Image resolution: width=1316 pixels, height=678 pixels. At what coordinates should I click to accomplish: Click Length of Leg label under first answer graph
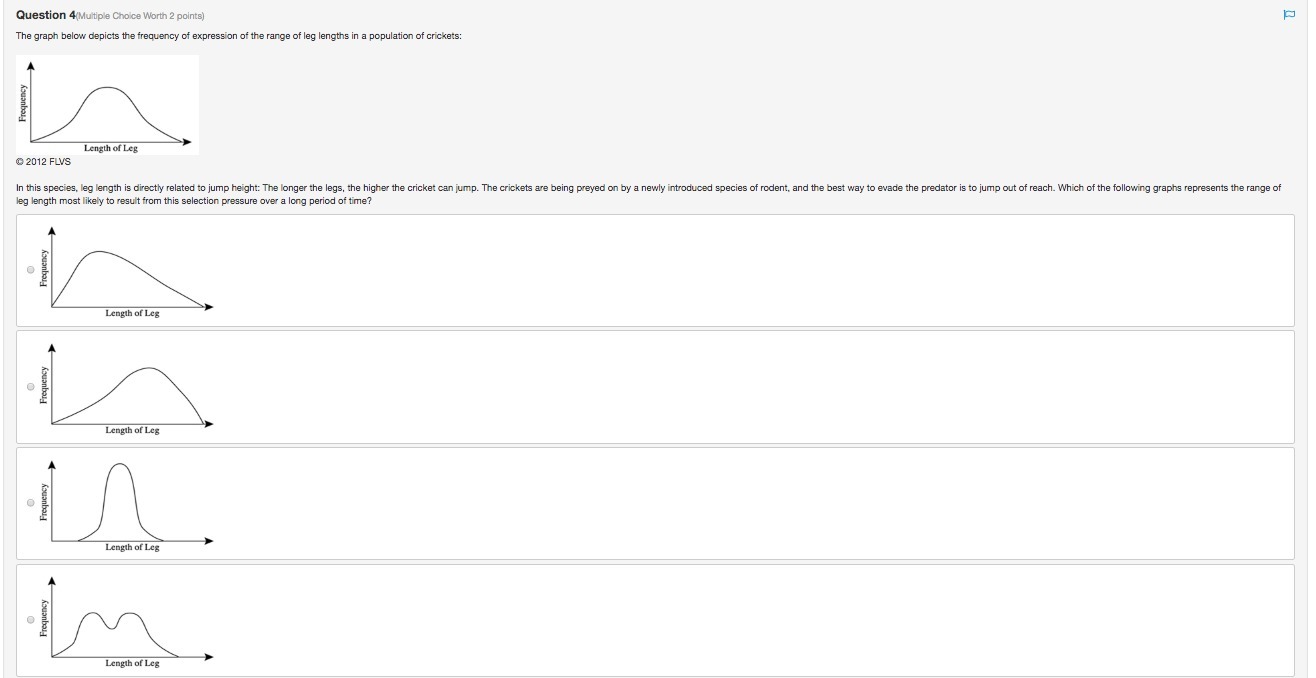(132, 313)
